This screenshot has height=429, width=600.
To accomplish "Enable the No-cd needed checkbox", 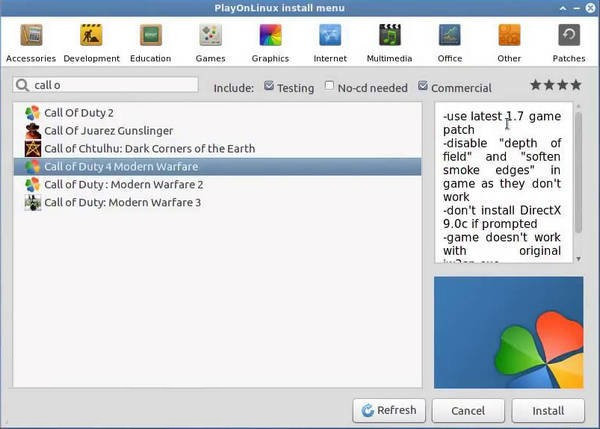I will pos(329,87).
